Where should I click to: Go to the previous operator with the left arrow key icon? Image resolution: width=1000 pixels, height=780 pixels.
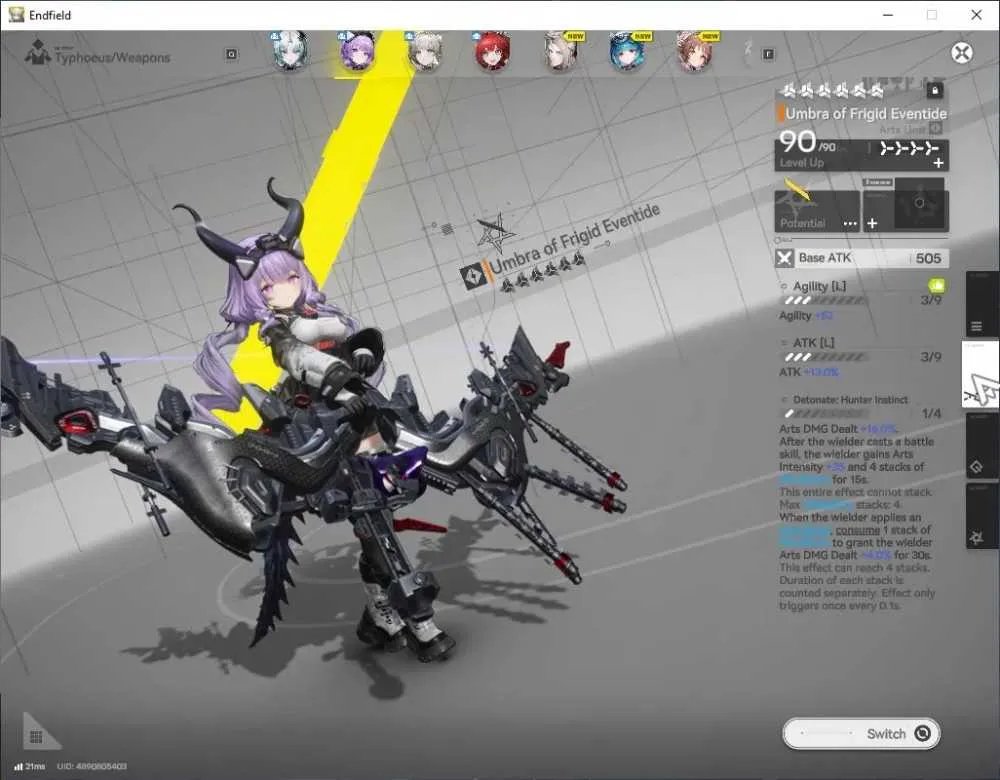232,54
